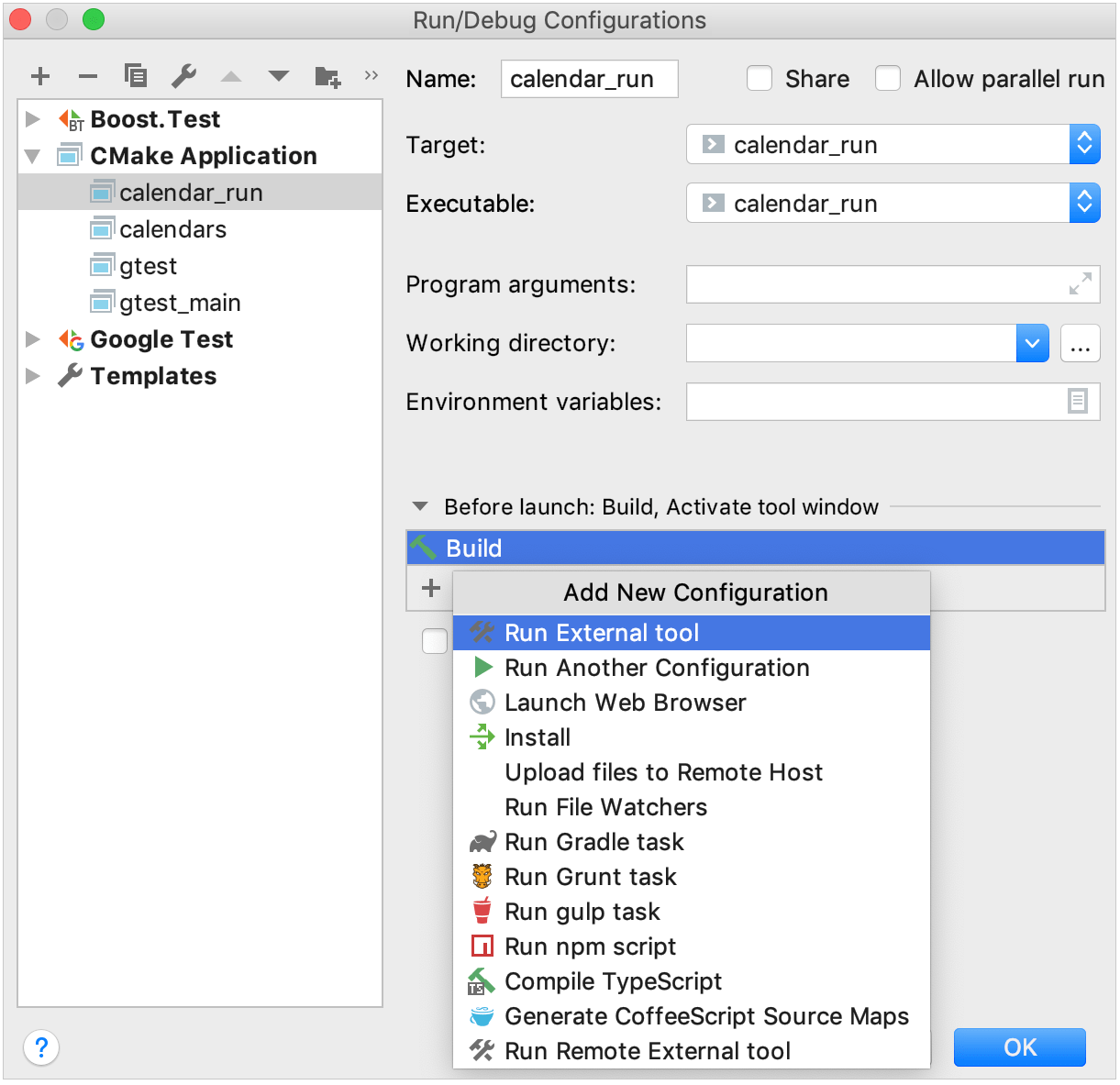Move configuration down with the down arrow icon

click(x=279, y=76)
